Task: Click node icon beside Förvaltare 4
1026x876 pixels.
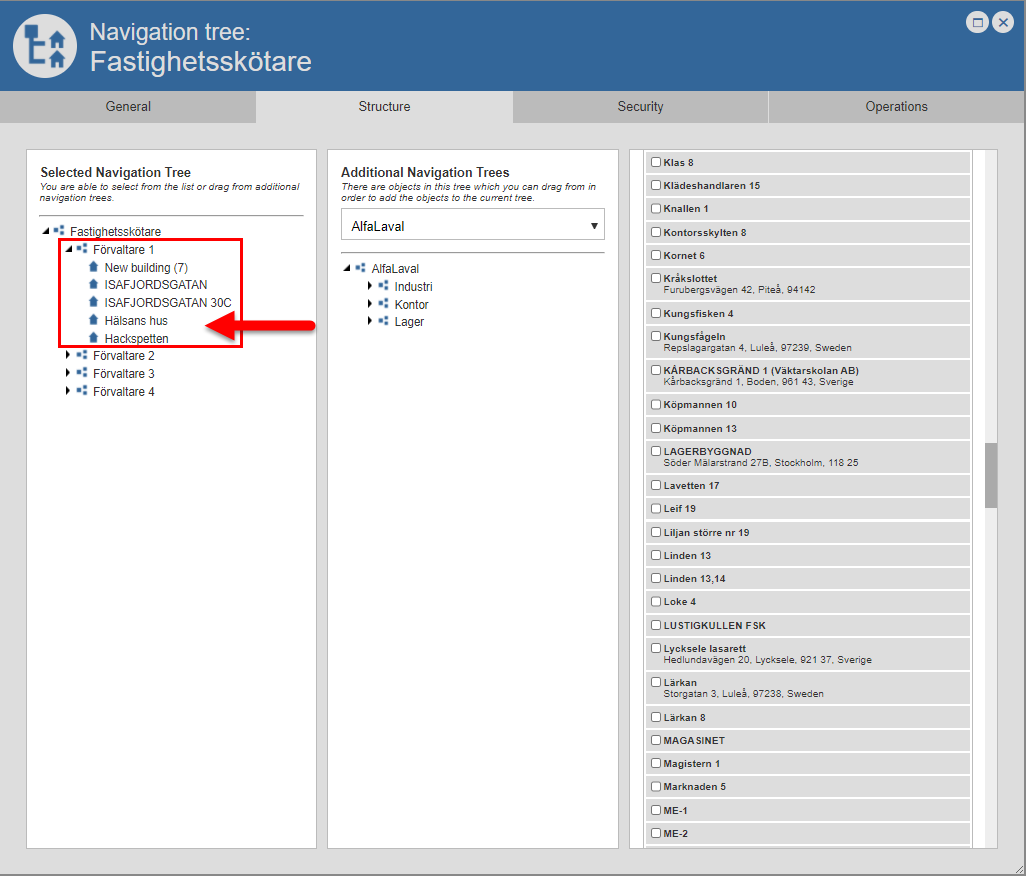Action: (x=82, y=391)
